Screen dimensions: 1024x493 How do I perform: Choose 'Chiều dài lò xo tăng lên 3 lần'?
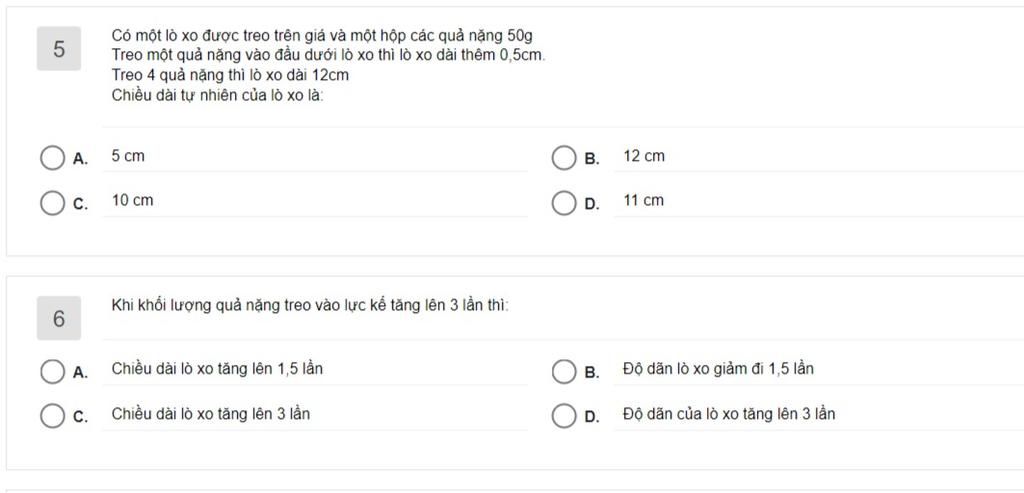click(x=210, y=414)
